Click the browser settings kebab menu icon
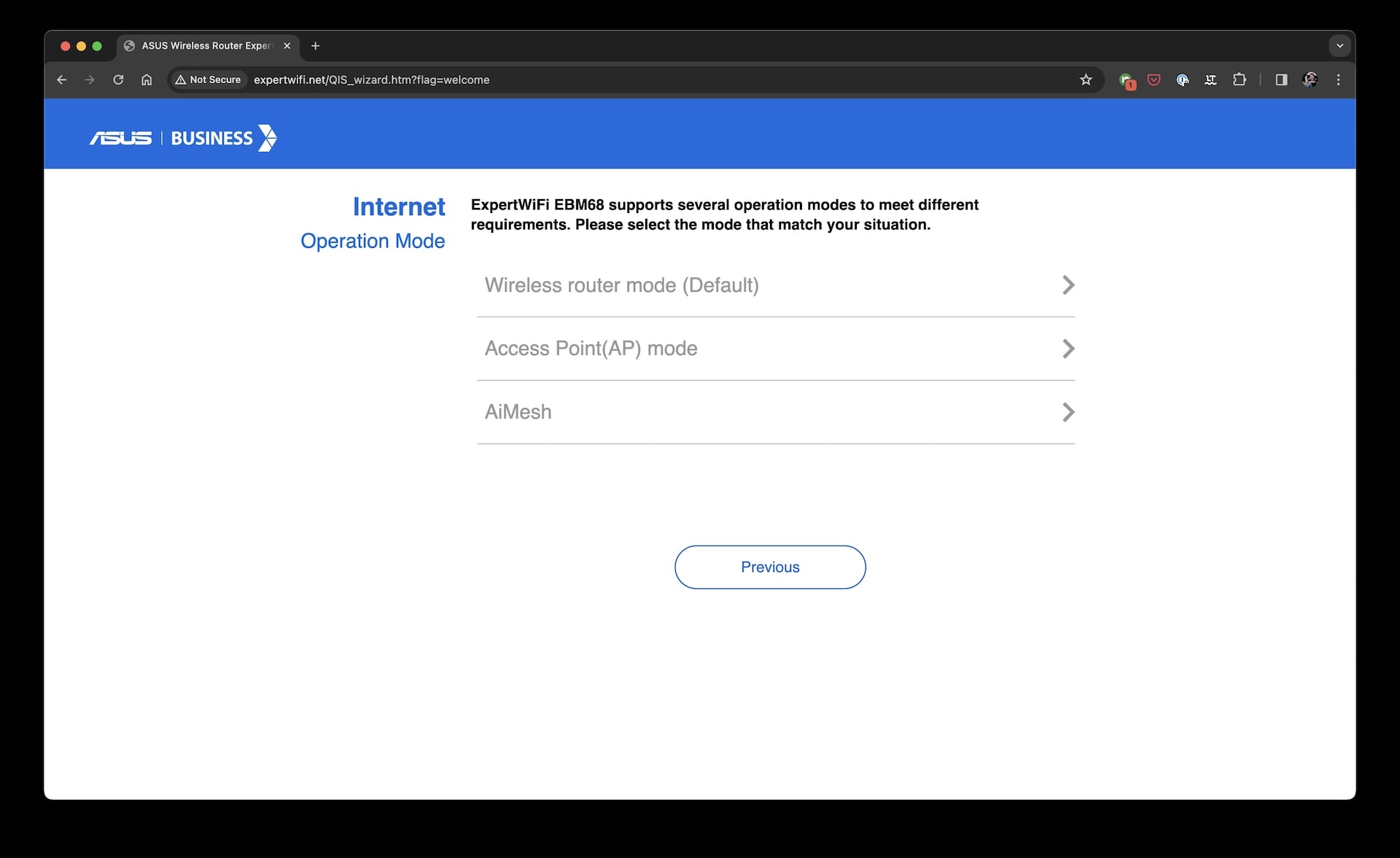 click(x=1338, y=80)
